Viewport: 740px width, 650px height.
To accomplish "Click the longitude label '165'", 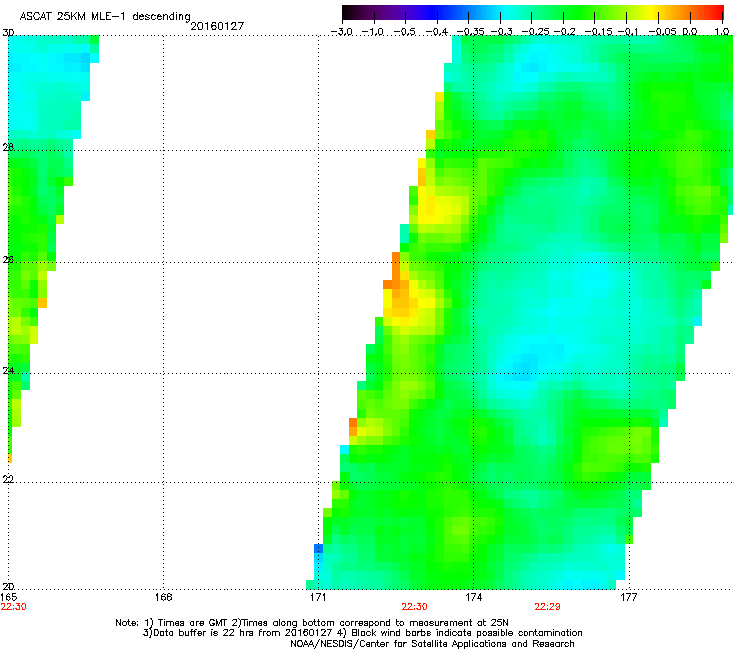I will (x=8, y=598).
